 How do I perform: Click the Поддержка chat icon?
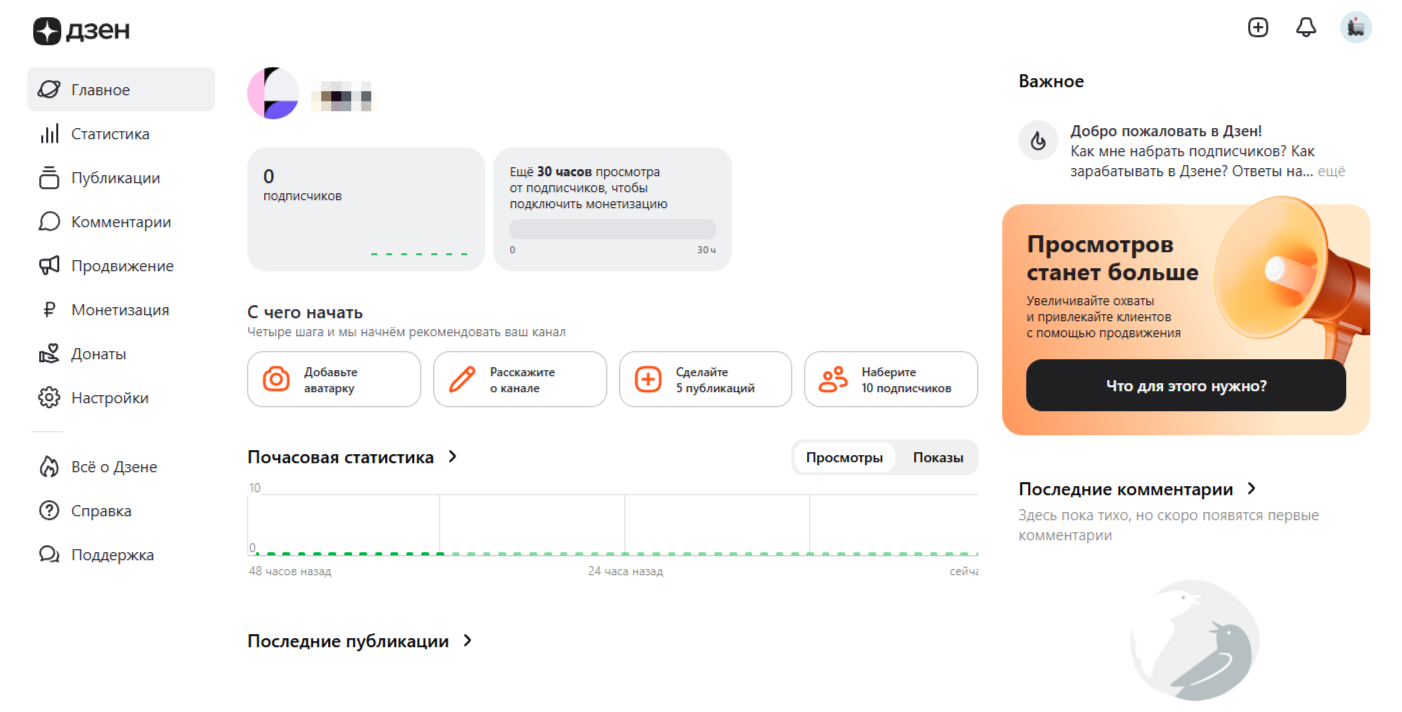click(49, 555)
